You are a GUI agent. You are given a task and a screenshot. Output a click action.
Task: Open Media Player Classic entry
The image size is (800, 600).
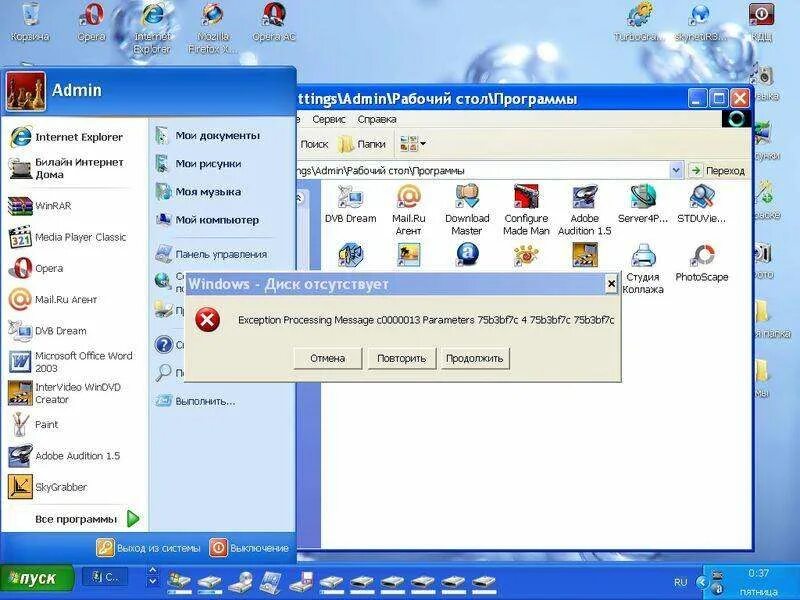coord(67,237)
